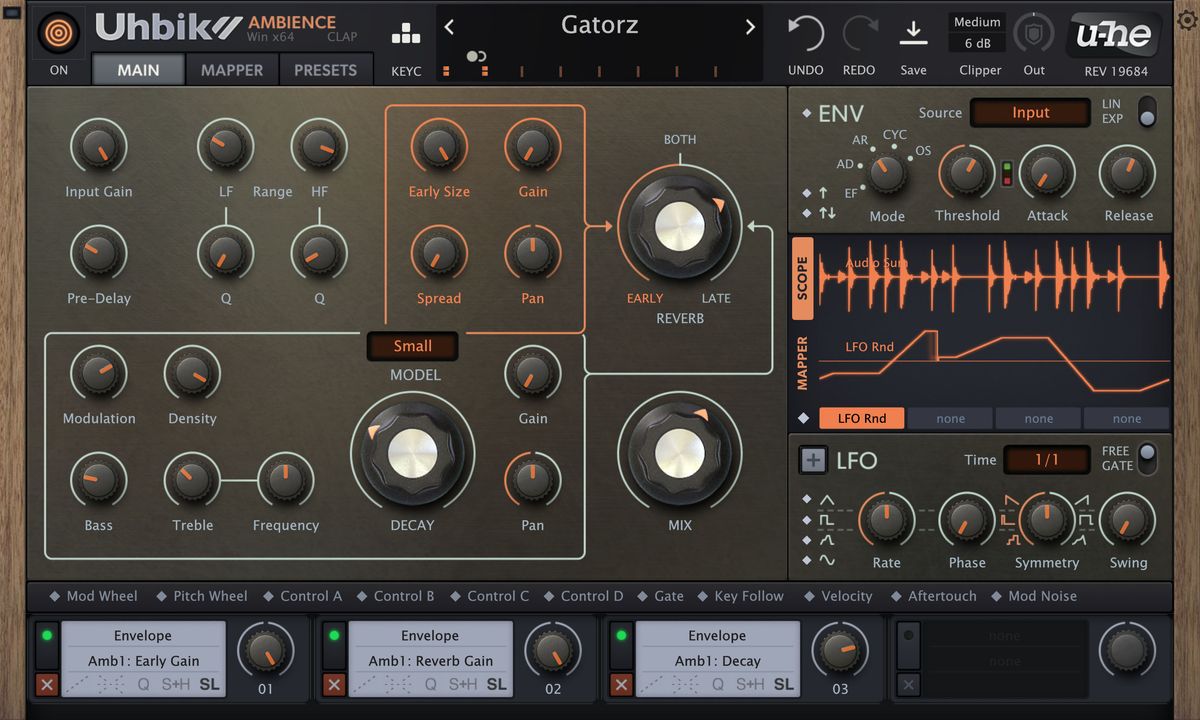Go to the next preset arrow
1200x720 pixels.
750,27
